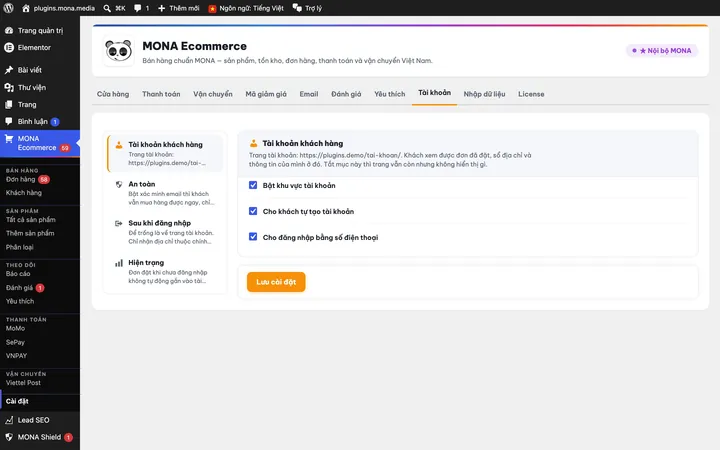720x450 pixels.
Task: Click the shield icon next to An toàn
Action: [118, 184]
